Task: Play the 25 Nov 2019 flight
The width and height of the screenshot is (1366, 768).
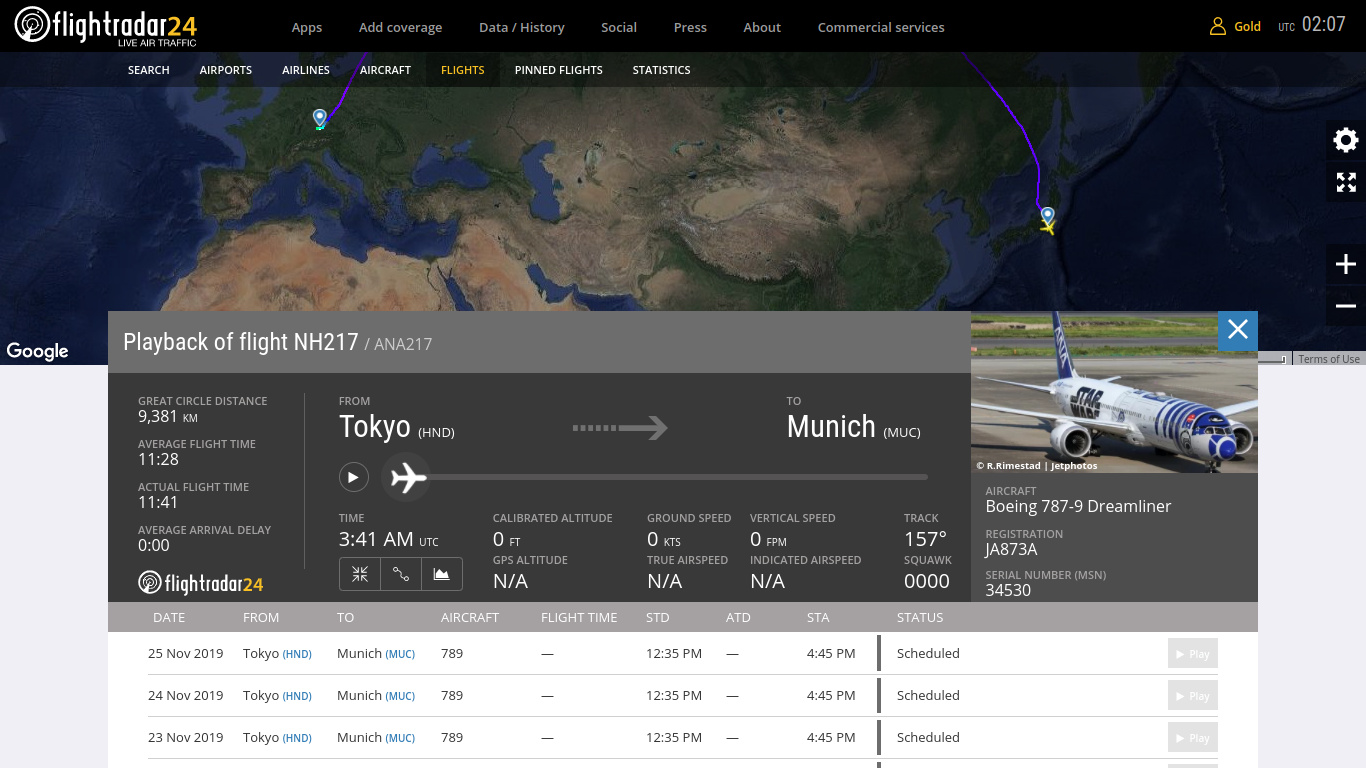Action: click(1193, 654)
